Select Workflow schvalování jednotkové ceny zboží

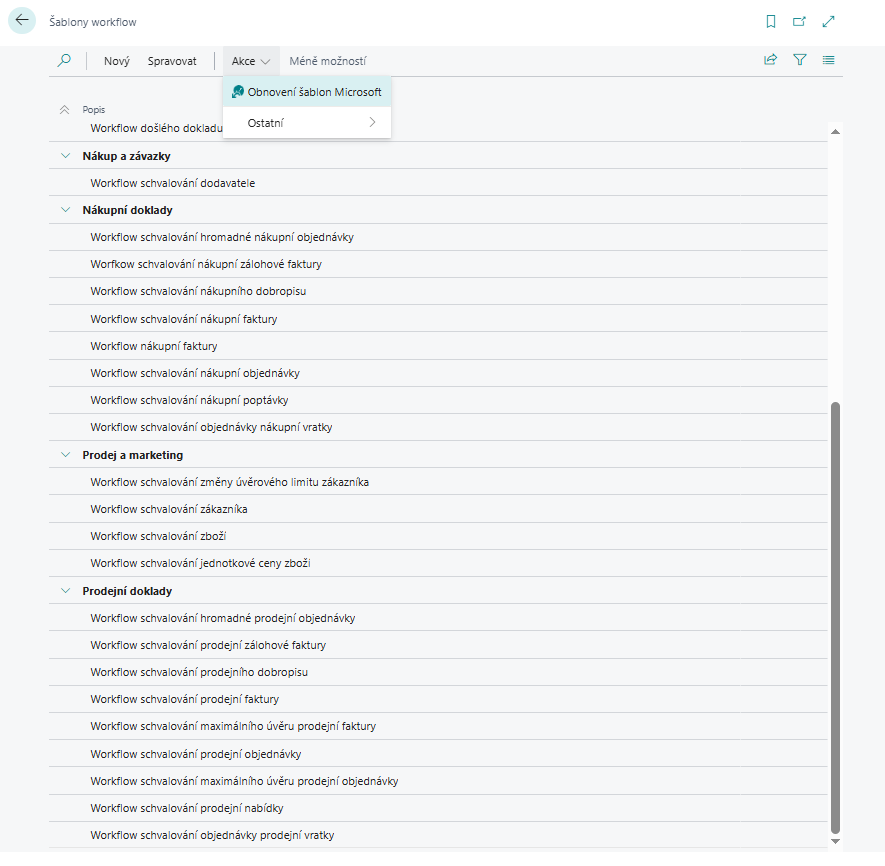[438, 563]
